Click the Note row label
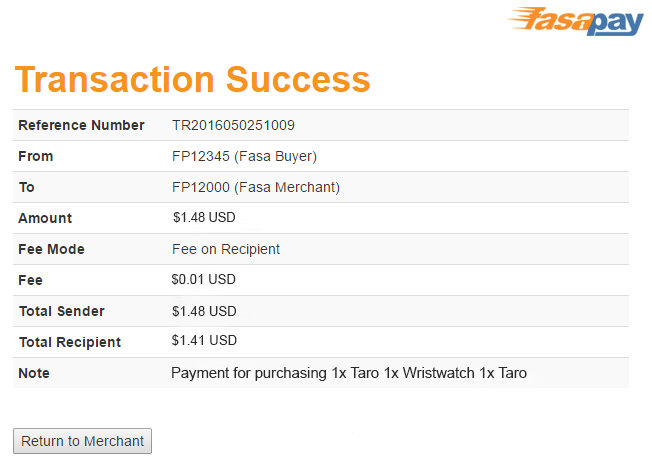Image resolution: width=652 pixels, height=468 pixels. pyautogui.click(x=34, y=373)
